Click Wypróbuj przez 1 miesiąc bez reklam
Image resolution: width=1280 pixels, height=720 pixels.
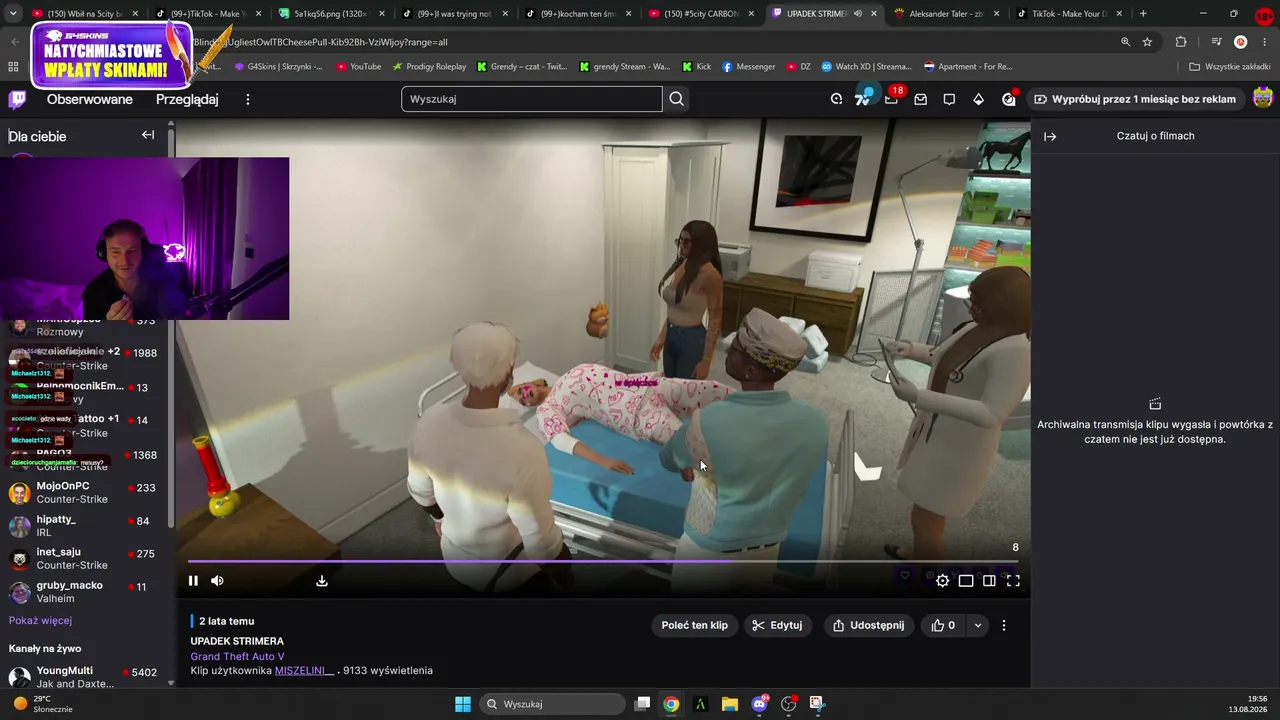[x=1135, y=99]
